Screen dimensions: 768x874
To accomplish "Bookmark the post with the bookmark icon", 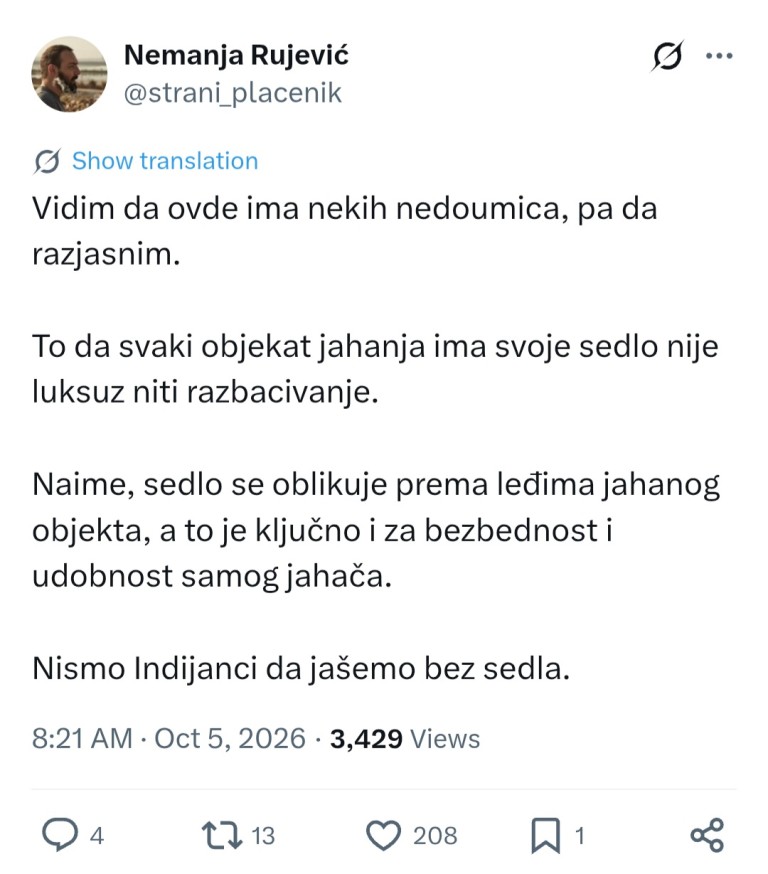I will (546, 835).
